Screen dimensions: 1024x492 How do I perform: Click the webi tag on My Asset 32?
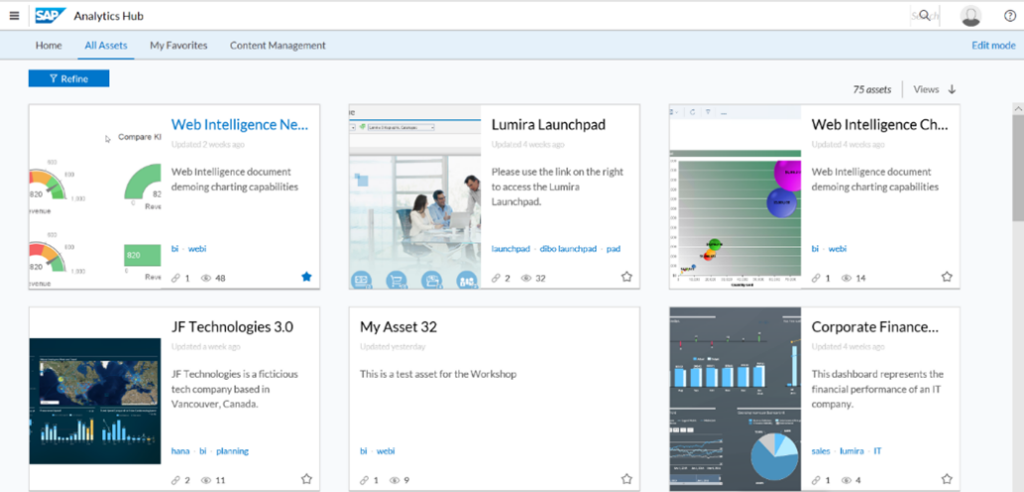click(x=386, y=451)
